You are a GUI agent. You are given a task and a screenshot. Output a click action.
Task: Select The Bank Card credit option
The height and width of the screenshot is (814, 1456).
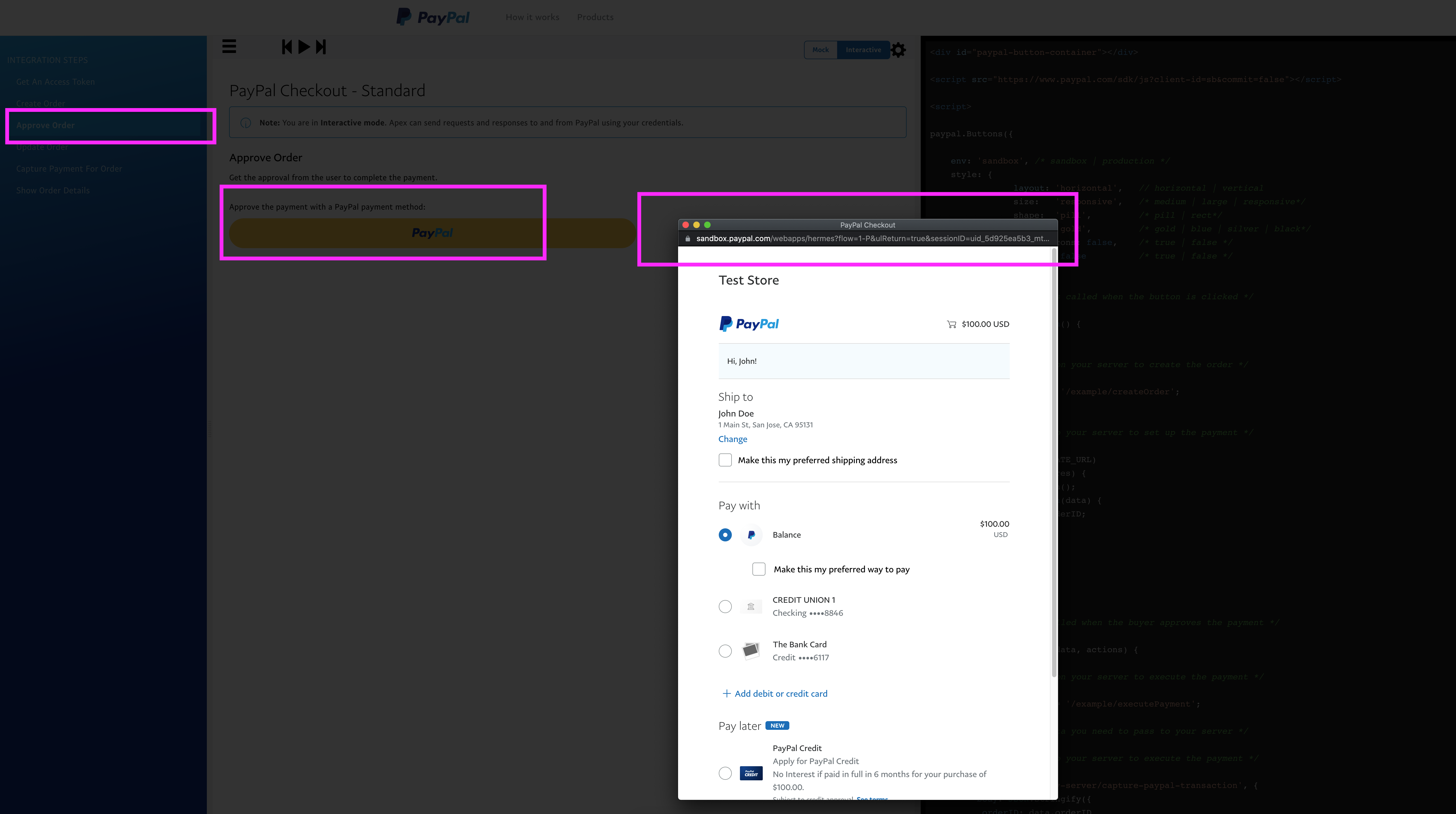(x=725, y=651)
